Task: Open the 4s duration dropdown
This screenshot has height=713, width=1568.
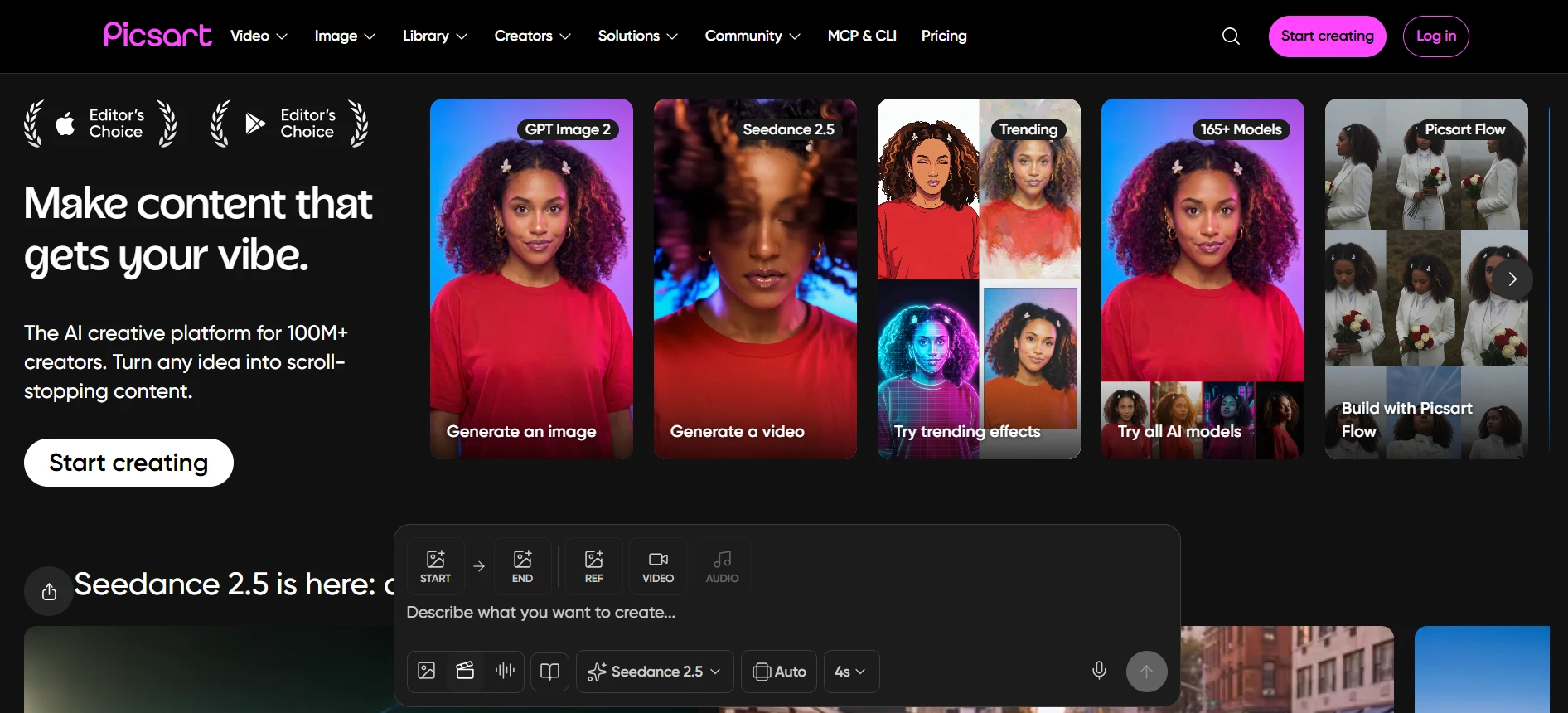Action: [x=851, y=672]
